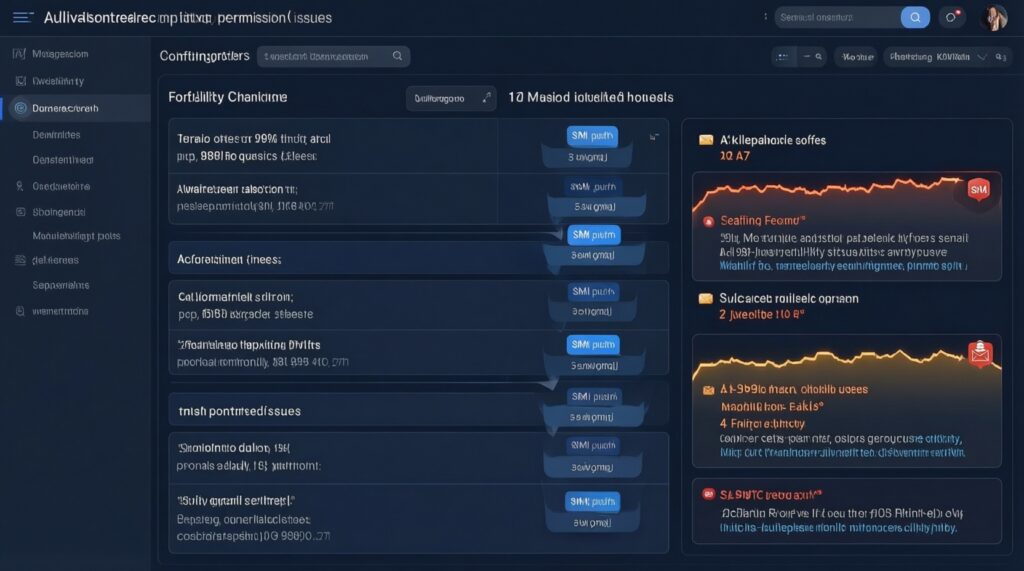Select the Metagescion sidebar icon
The width and height of the screenshot is (1024, 571).
(19, 54)
